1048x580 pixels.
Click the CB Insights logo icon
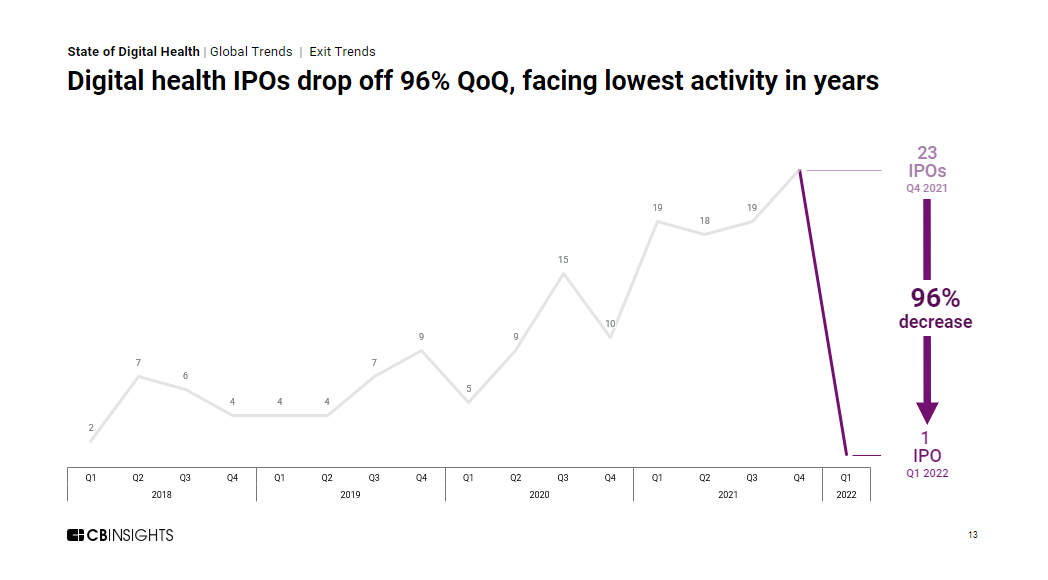coord(75,535)
